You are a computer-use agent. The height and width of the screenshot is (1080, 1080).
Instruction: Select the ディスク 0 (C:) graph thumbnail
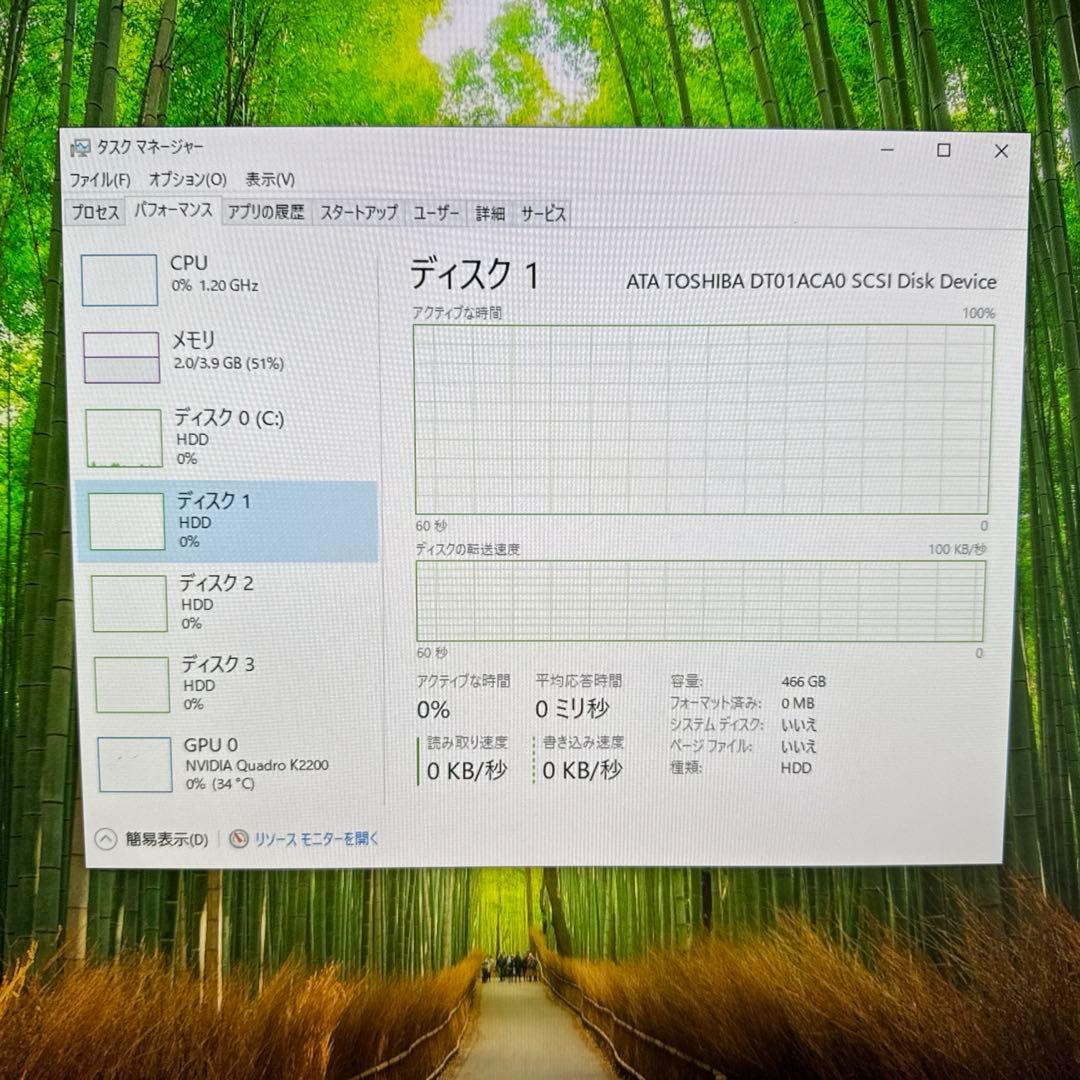tap(123, 438)
